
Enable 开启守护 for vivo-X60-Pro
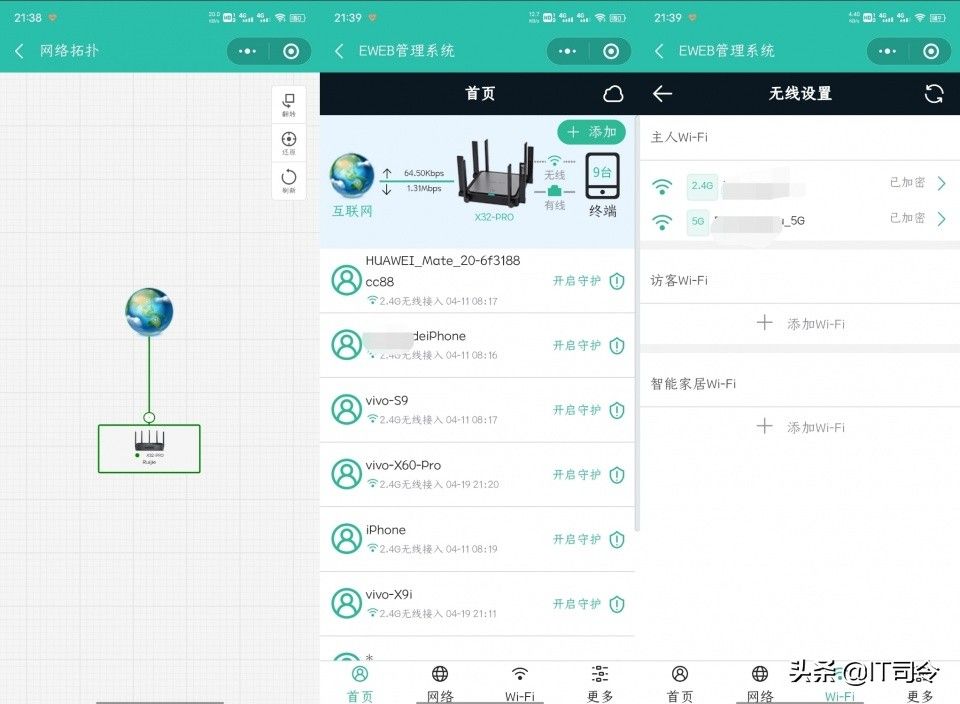click(x=588, y=475)
